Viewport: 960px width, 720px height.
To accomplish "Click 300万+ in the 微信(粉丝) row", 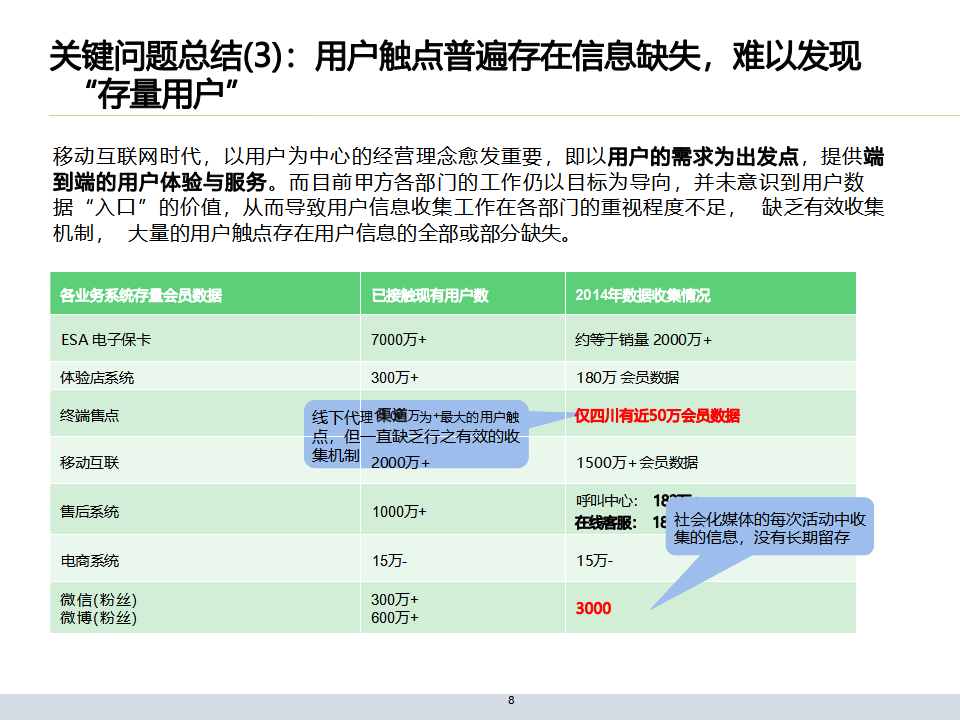I will [394, 600].
